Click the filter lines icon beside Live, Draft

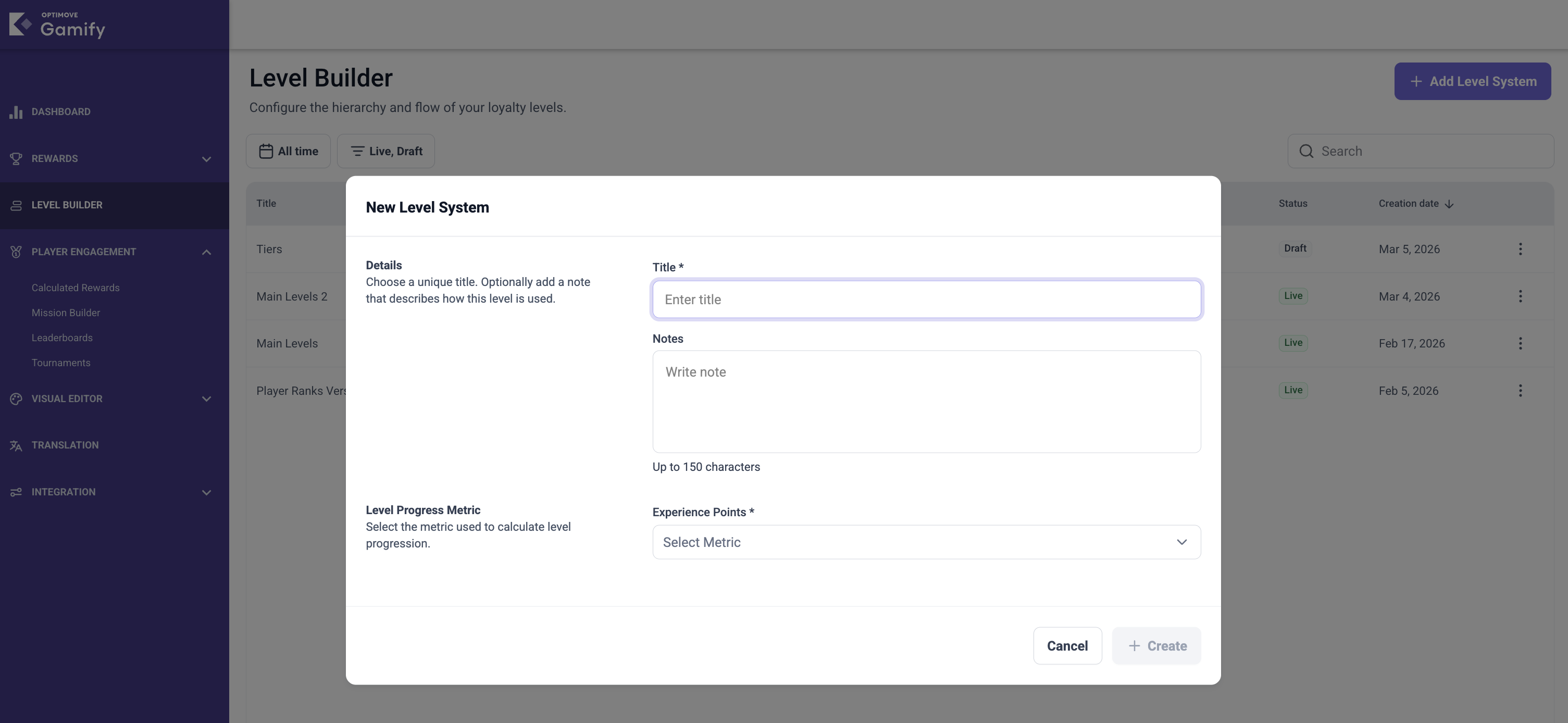[357, 151]
